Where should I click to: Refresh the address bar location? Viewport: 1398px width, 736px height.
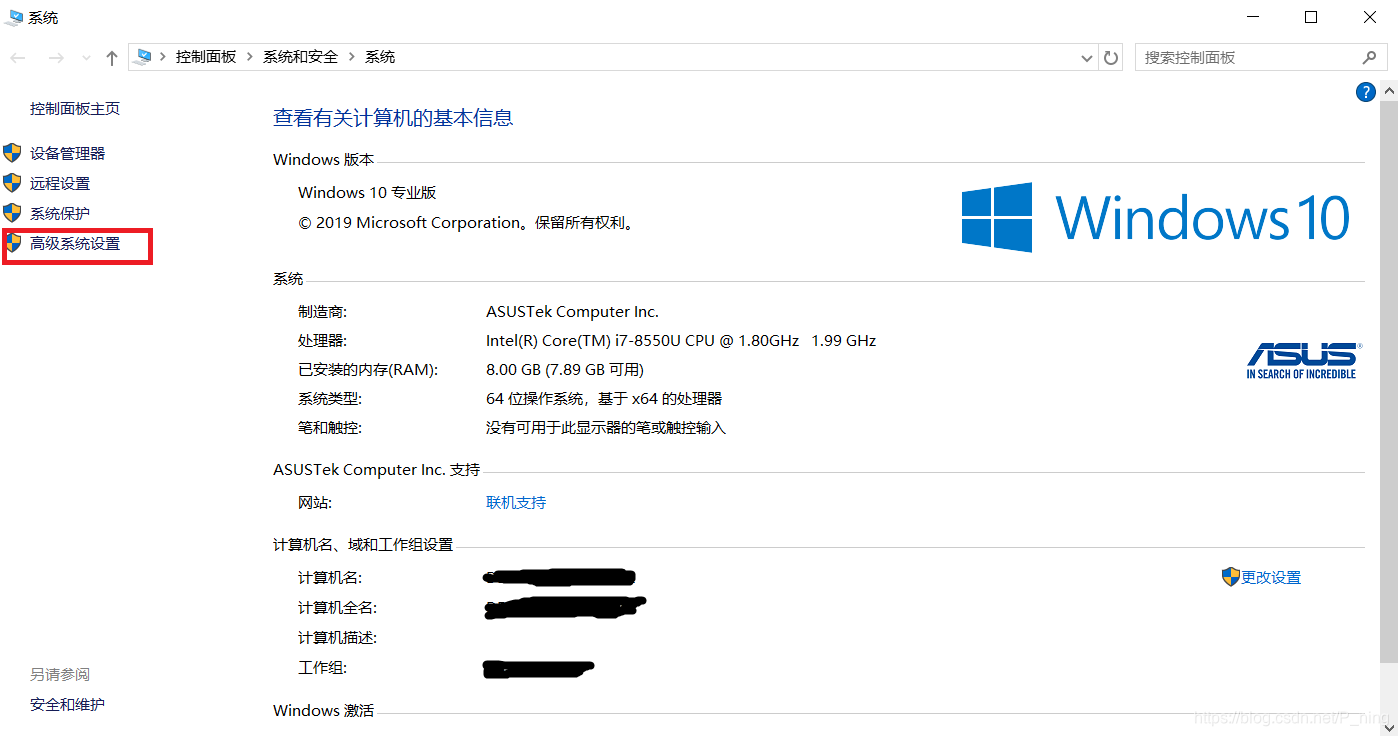point(1111,58)
